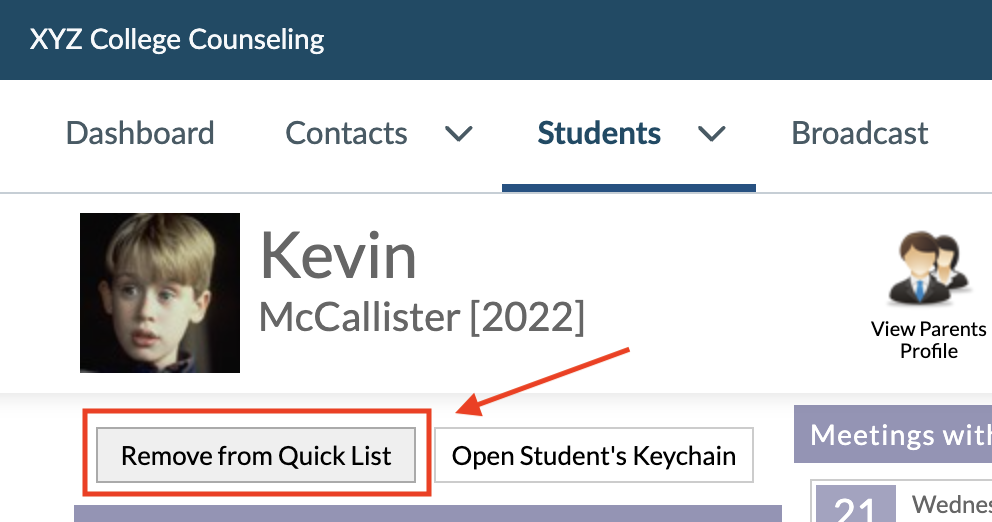Click the Kevin first name heading
The height and width of the screenshot is (522, 992).
click(x=338, y=256)
